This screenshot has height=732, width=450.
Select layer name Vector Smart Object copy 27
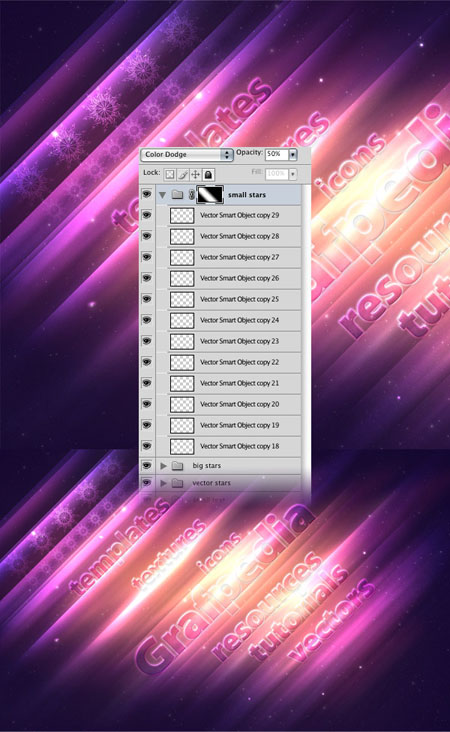(239, 257)
